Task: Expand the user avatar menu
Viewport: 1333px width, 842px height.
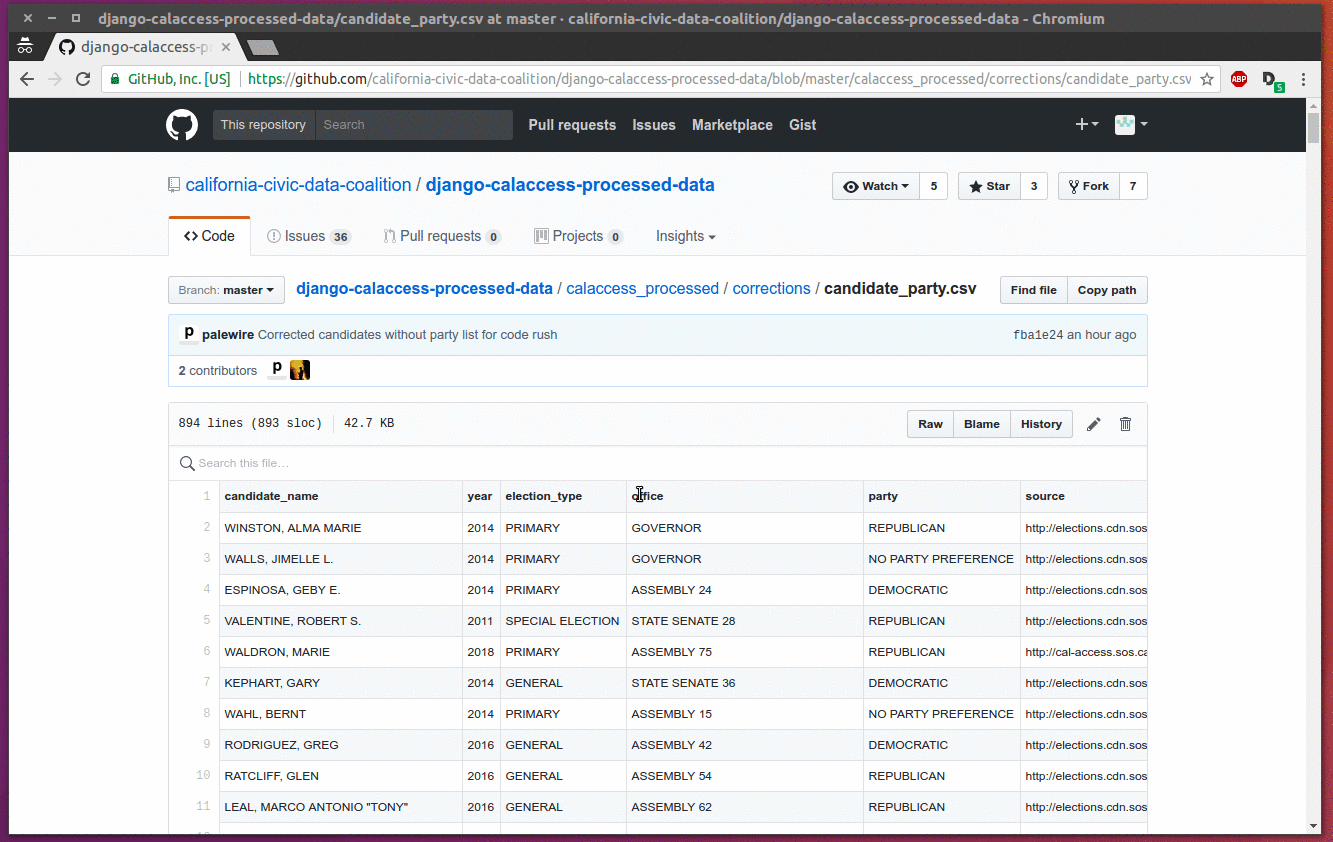Action: pyautogui.click(x=1131, y=125)
